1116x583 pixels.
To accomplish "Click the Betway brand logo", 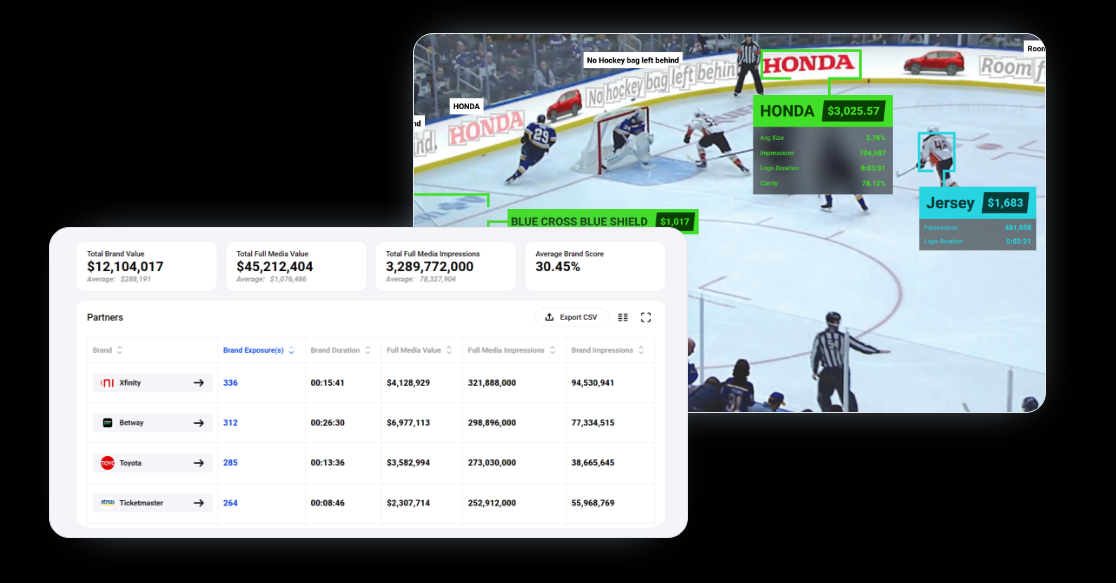I will coord(110,423).
